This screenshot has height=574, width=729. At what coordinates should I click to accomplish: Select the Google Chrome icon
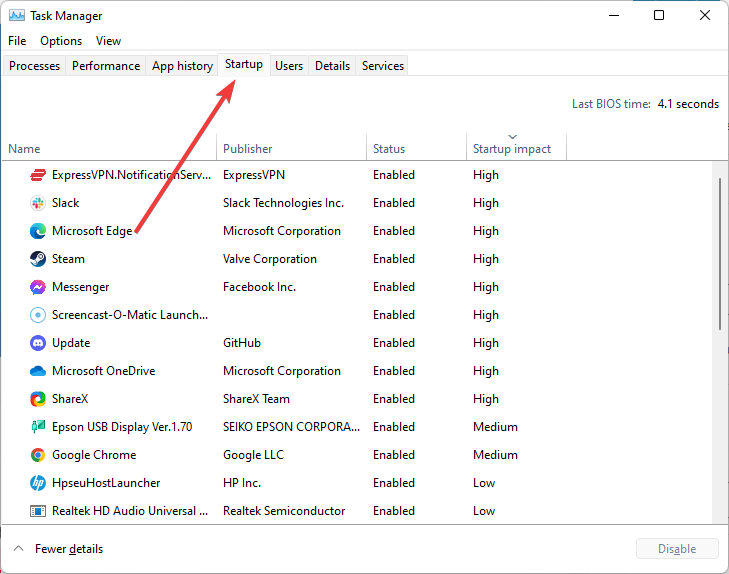tap(37, 455)
